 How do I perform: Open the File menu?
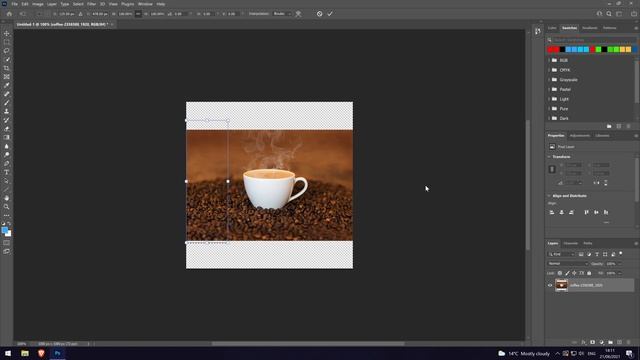coord(15,4)
